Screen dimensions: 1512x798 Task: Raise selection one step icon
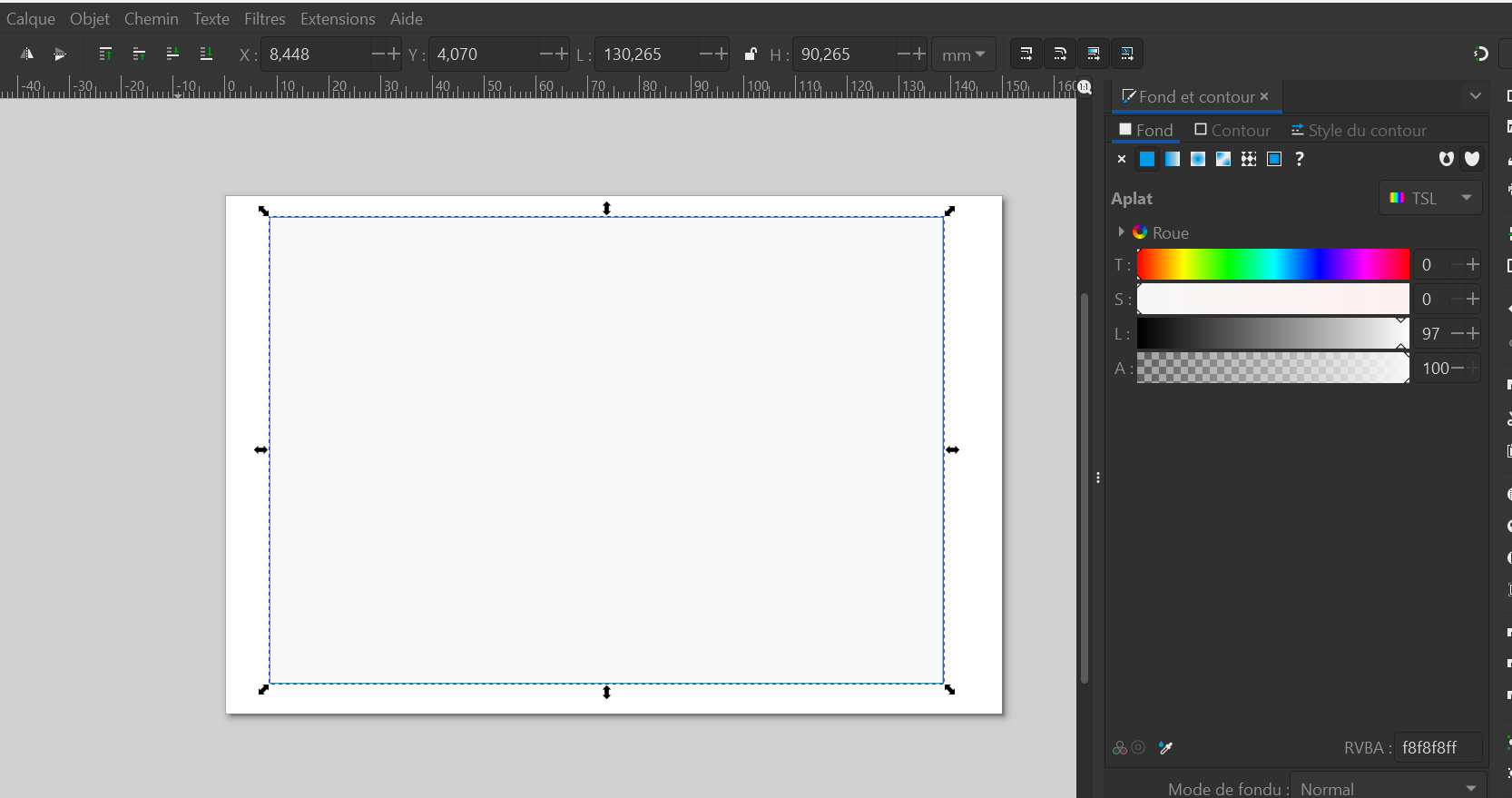139,54
